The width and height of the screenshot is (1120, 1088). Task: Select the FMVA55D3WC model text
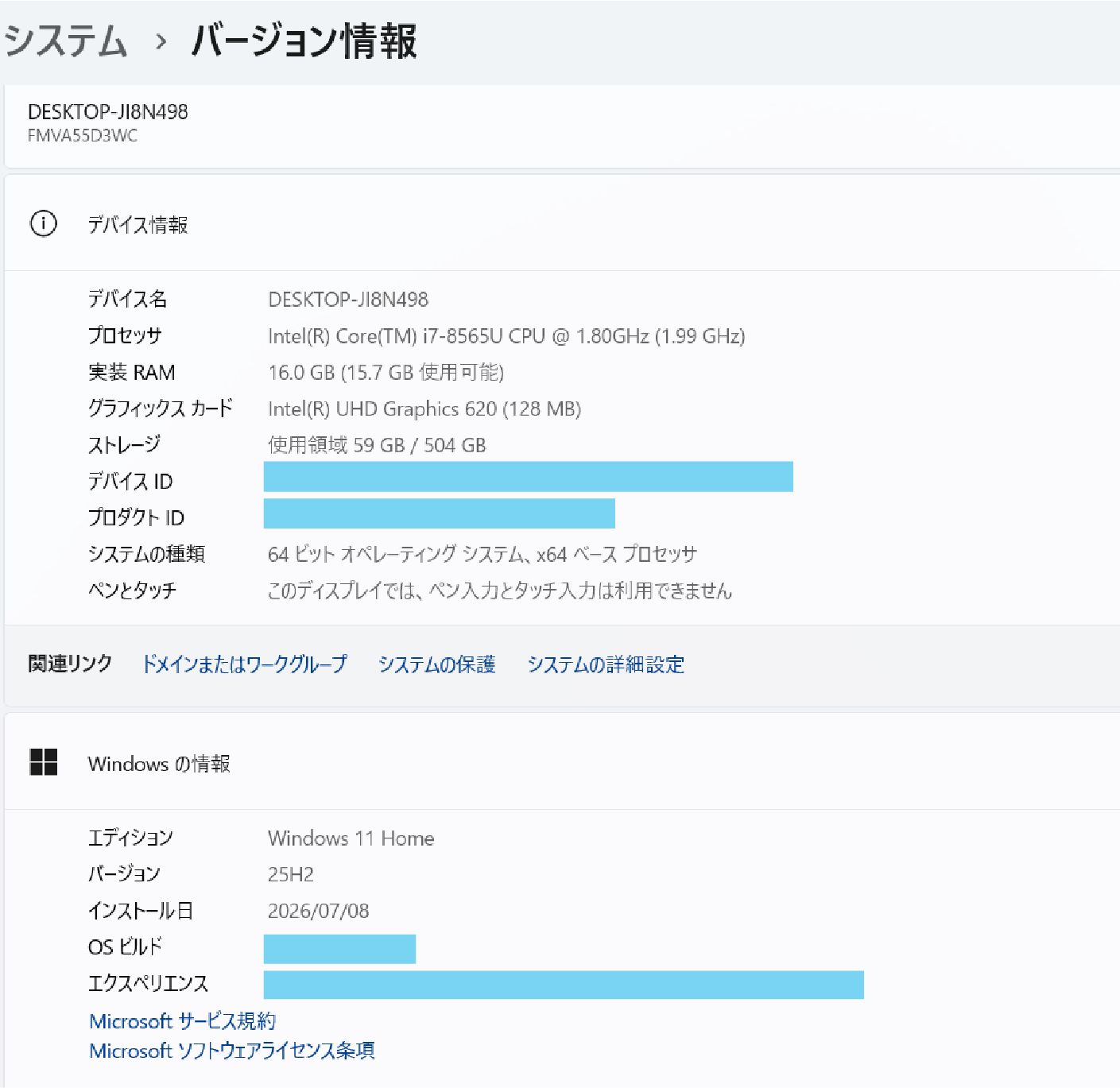[83, 136]
